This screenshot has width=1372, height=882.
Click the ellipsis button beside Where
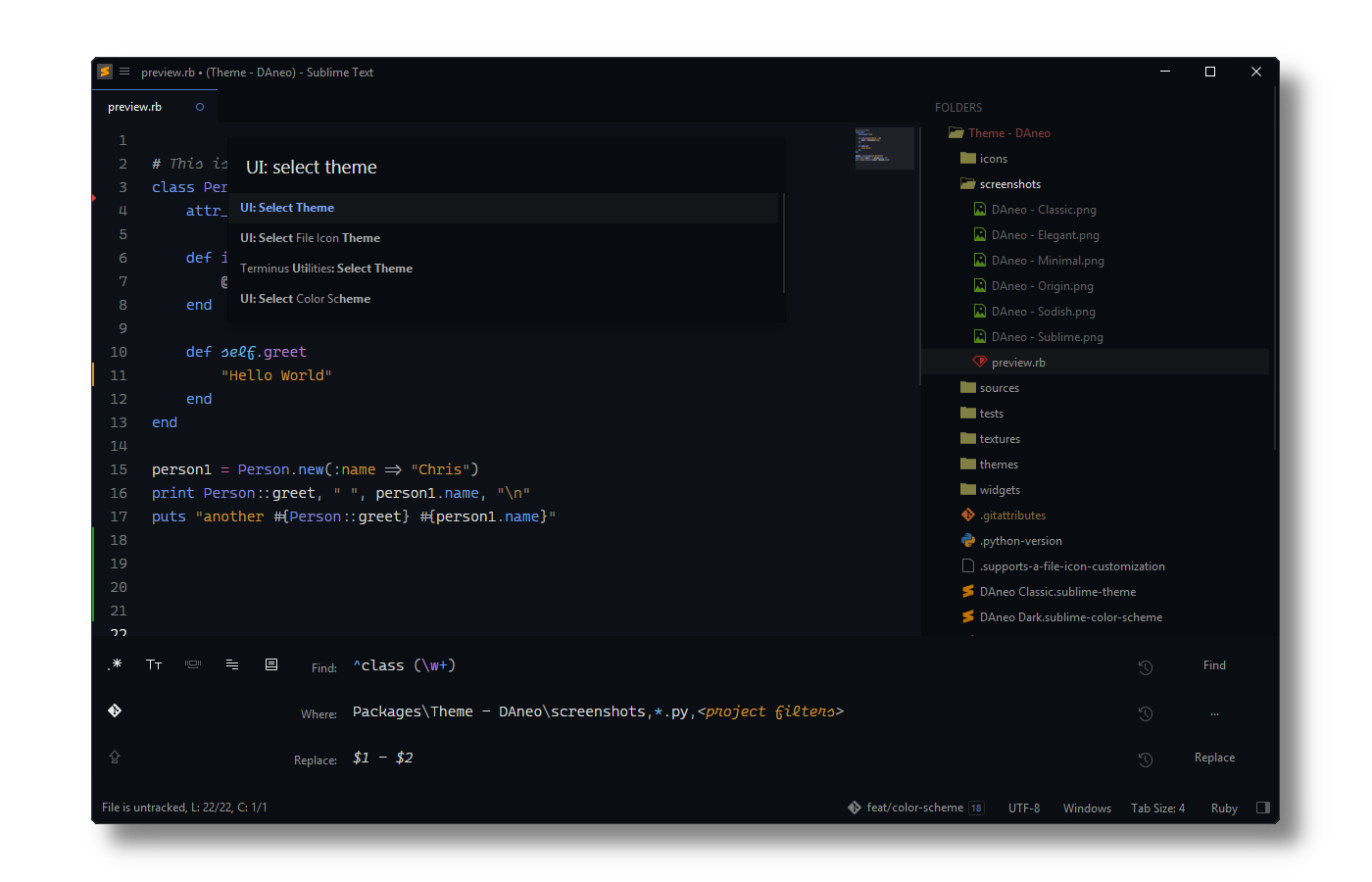point(1214,713)
